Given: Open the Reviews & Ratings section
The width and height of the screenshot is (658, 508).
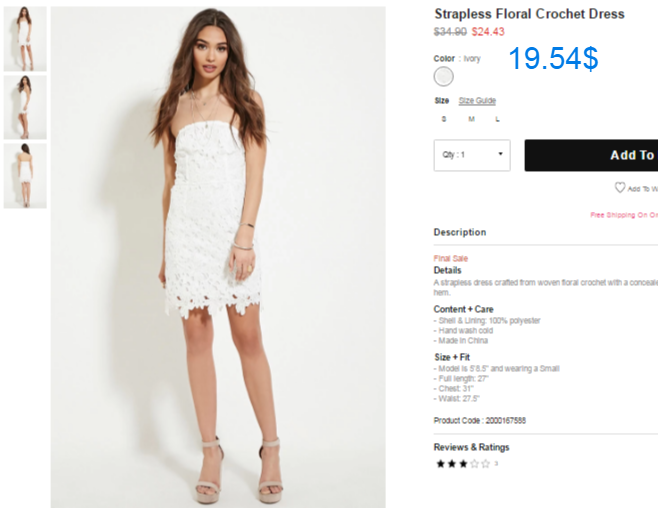Looking at the screenshot, I should click(x=471, y=447).
